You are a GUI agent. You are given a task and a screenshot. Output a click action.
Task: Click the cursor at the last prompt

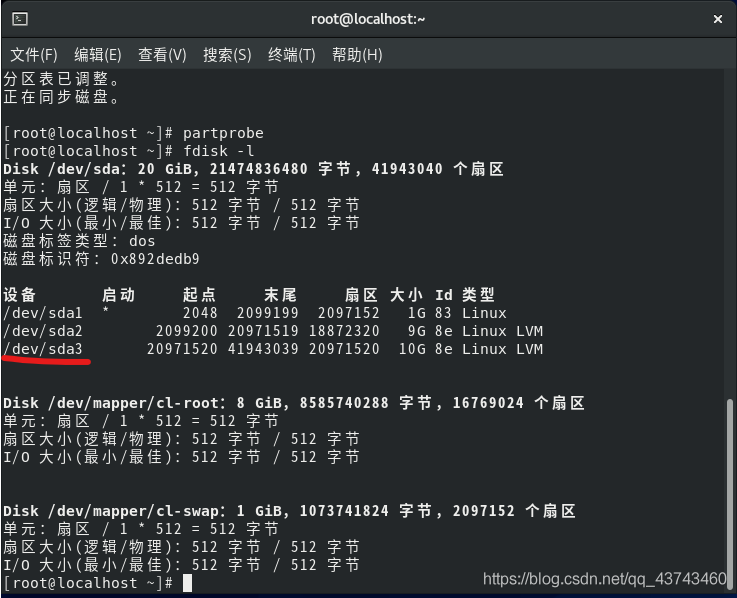[187, 583]
